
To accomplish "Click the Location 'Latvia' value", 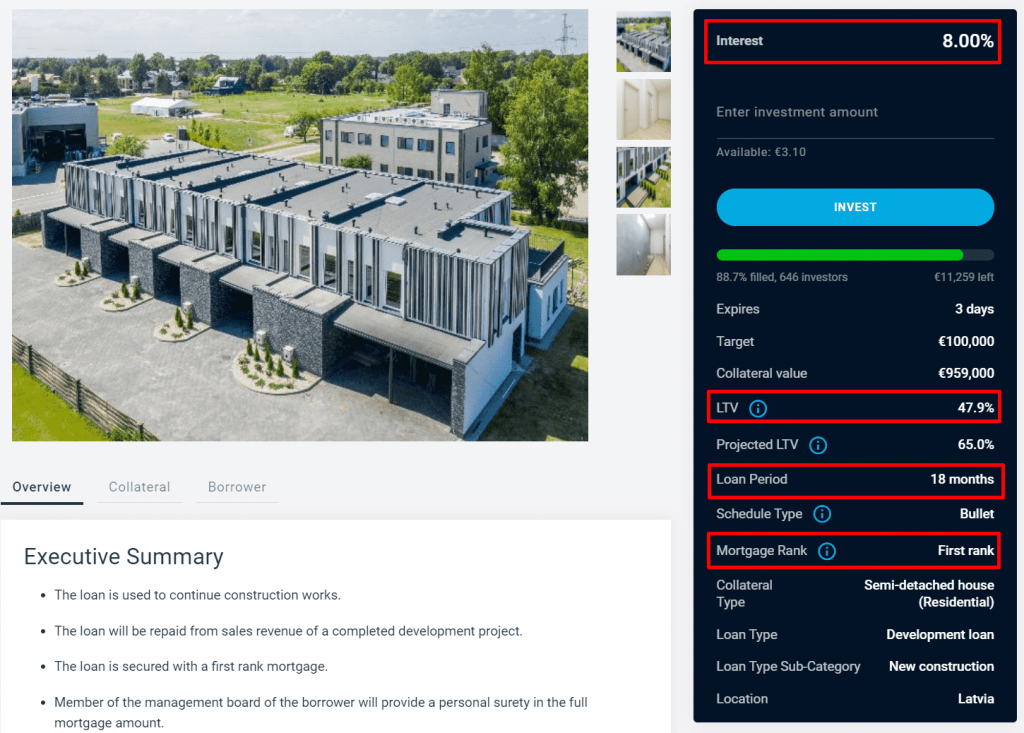I will 976,698.
